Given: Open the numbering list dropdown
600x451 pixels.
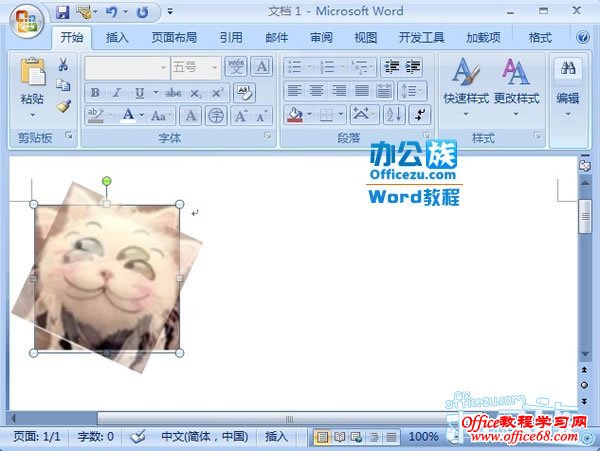Looking at the screenshot, I should point(342,67).
